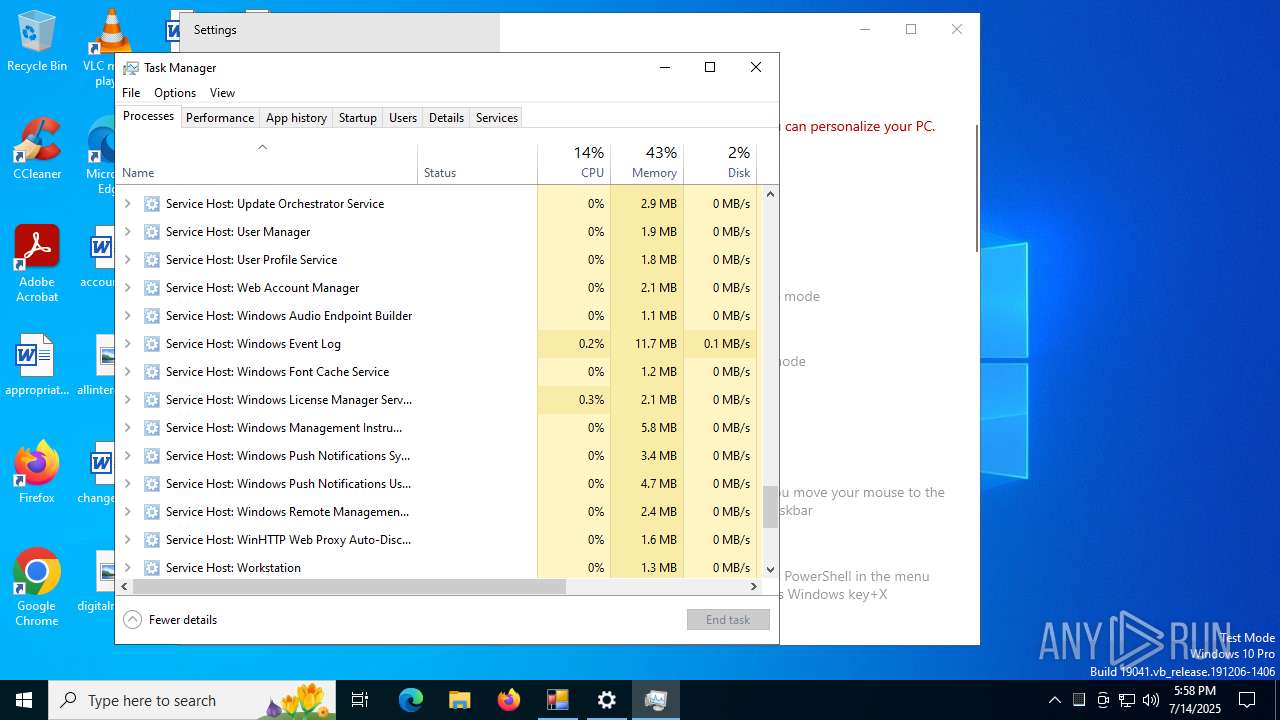Open the Word document named appropriat...
1280x720 pixels.
coord(37,366)
